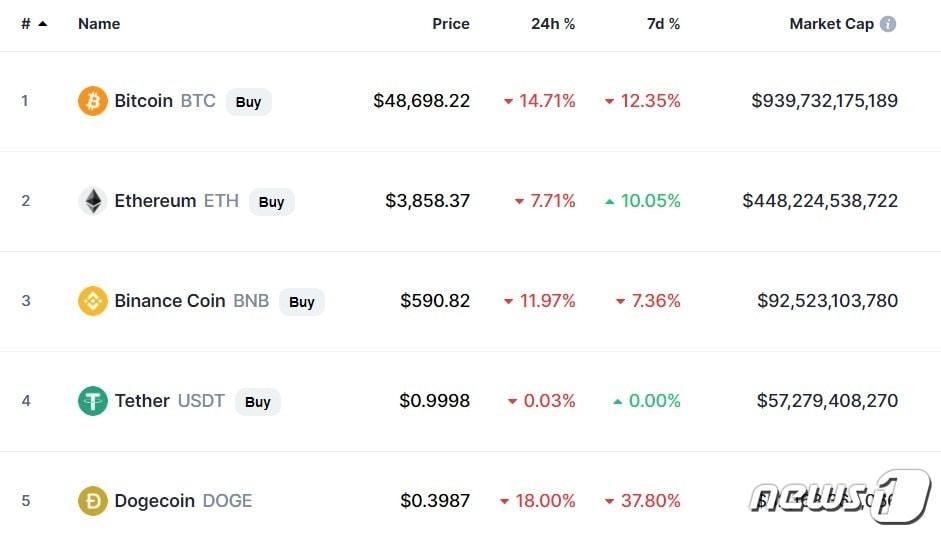Sort by the 7d % column header
The image size is (941, 536).
tap(663, 24)
